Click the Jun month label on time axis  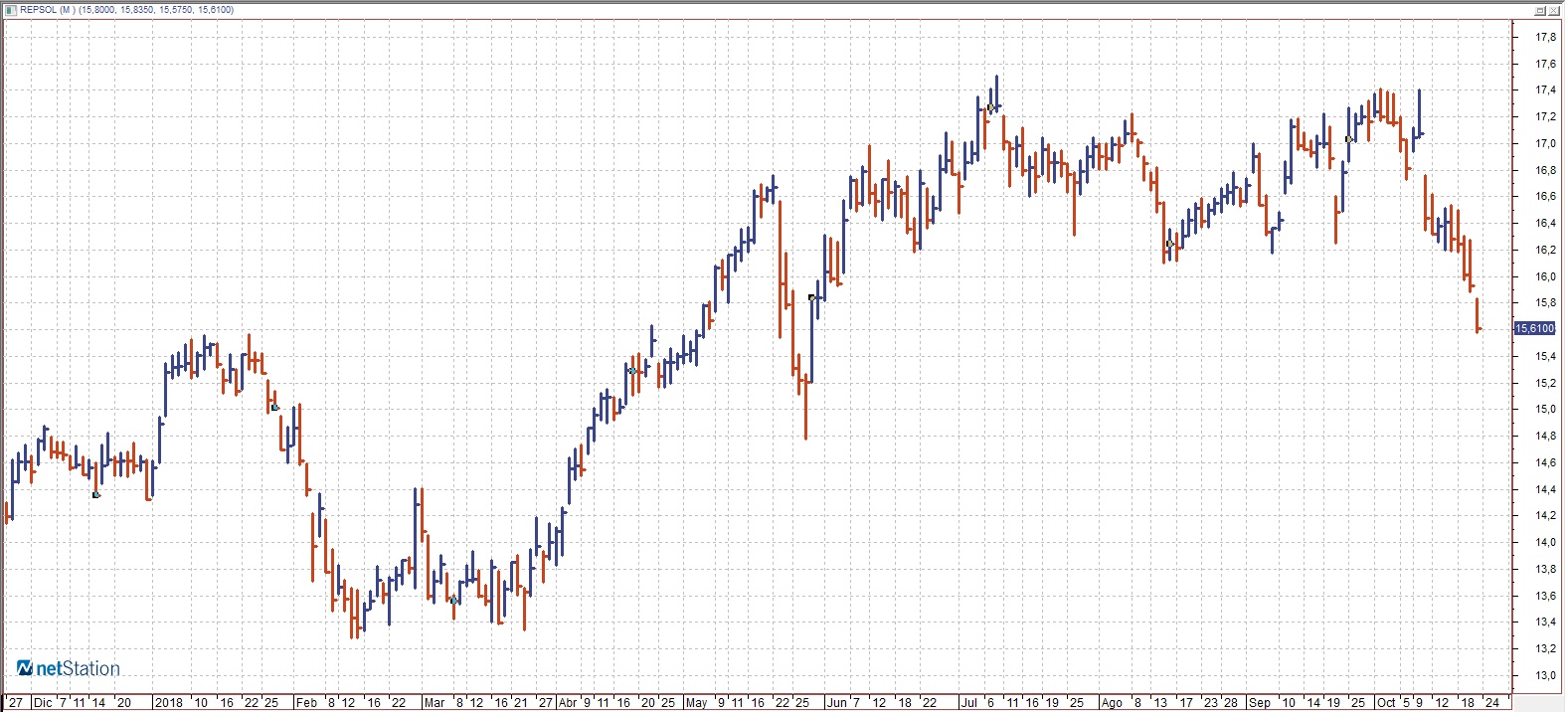836,702
